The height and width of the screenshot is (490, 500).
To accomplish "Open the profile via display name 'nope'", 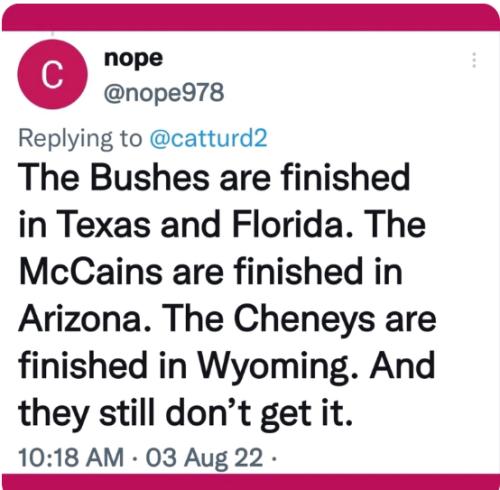I will coord(133,59).
